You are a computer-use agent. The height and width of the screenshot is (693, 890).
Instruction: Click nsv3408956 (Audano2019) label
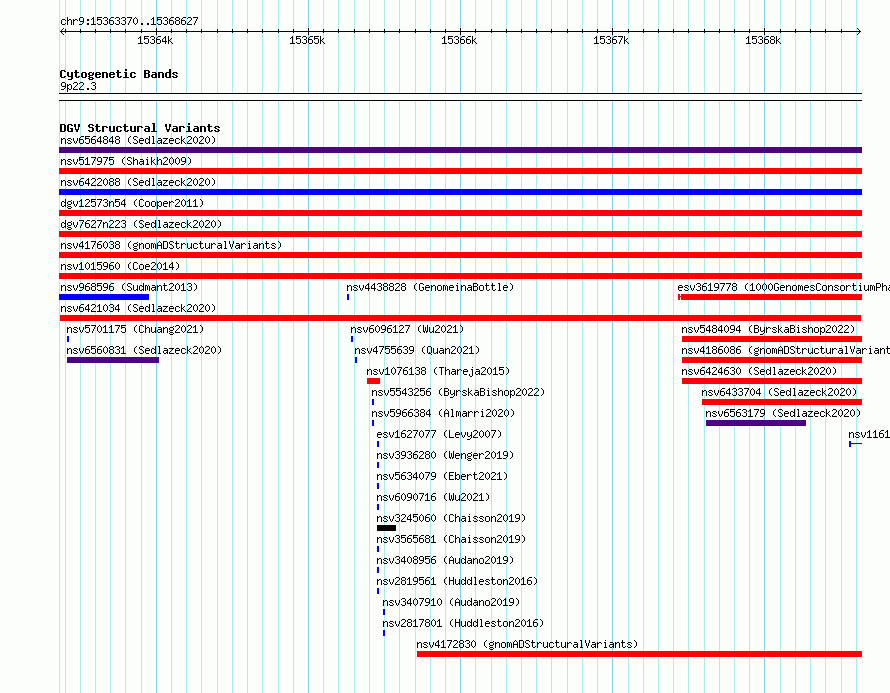444,560
